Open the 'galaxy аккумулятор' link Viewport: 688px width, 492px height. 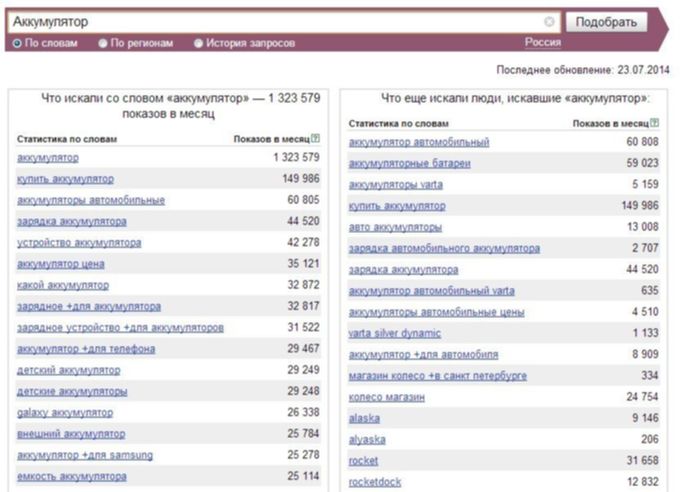[x=65, y=413]
